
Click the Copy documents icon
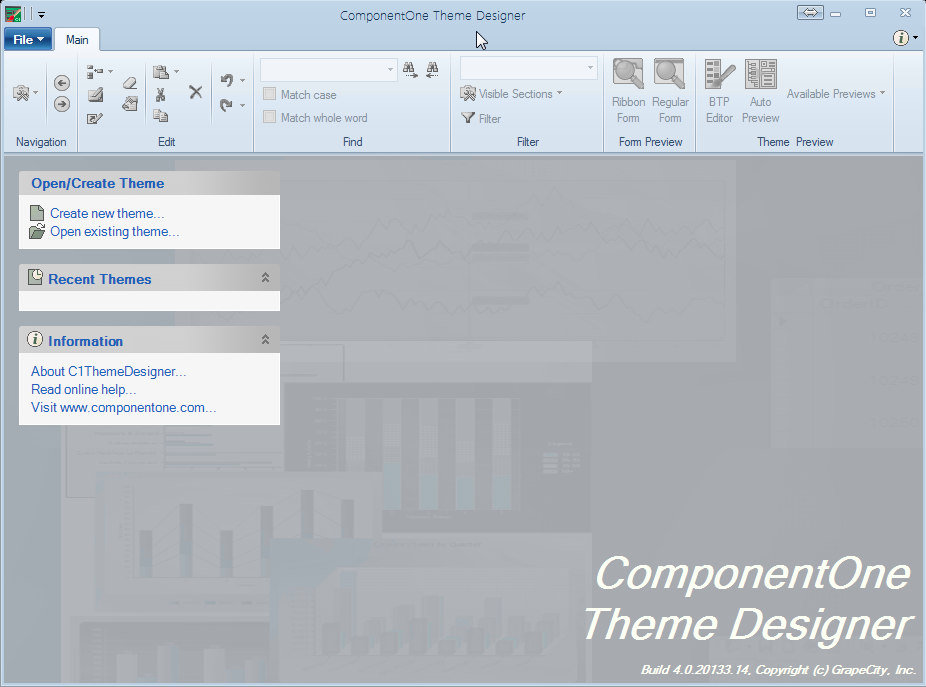tap(161, 116)
